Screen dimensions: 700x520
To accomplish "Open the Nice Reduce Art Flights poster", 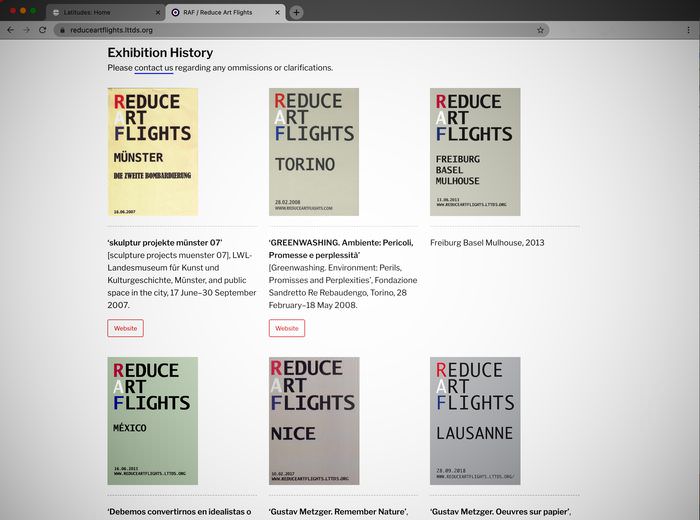I will click(x=314, y=421).
